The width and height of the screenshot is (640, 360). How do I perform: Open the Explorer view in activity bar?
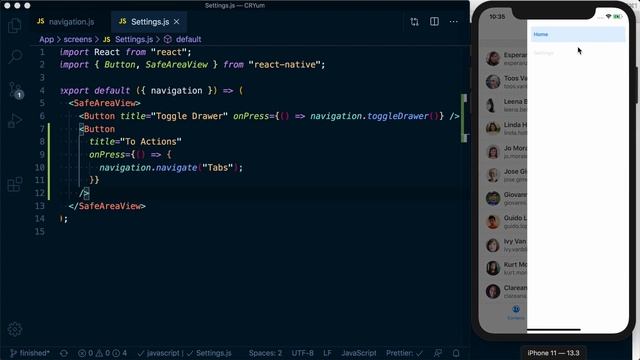15,26
